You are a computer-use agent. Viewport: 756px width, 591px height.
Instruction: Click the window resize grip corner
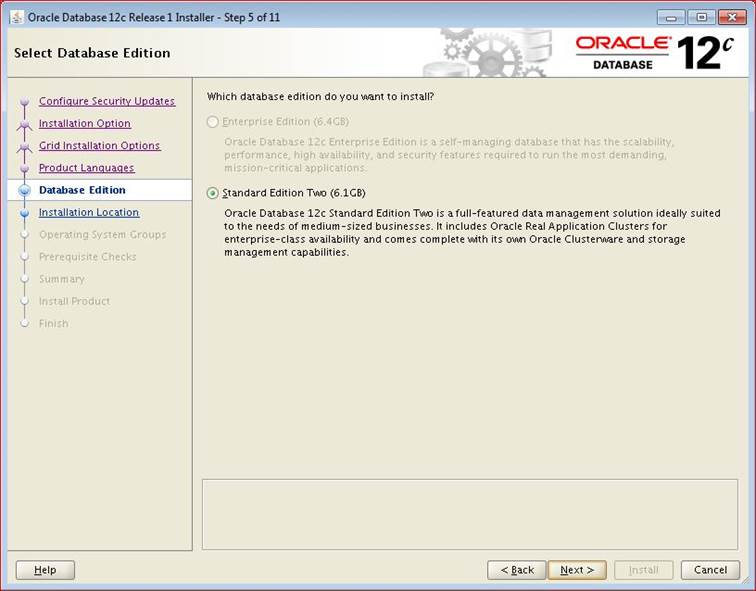point(745,580)
